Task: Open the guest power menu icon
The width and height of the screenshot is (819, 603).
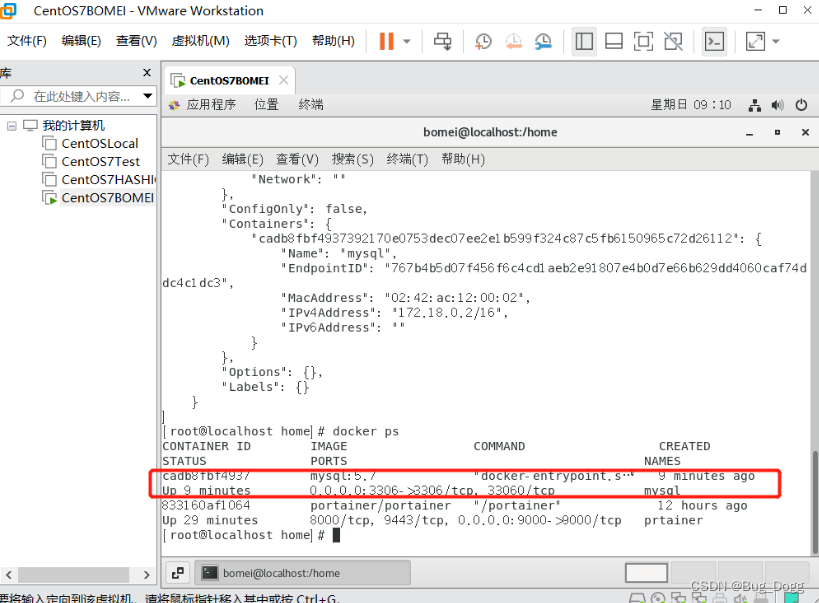Action: [x=801, y=105]
